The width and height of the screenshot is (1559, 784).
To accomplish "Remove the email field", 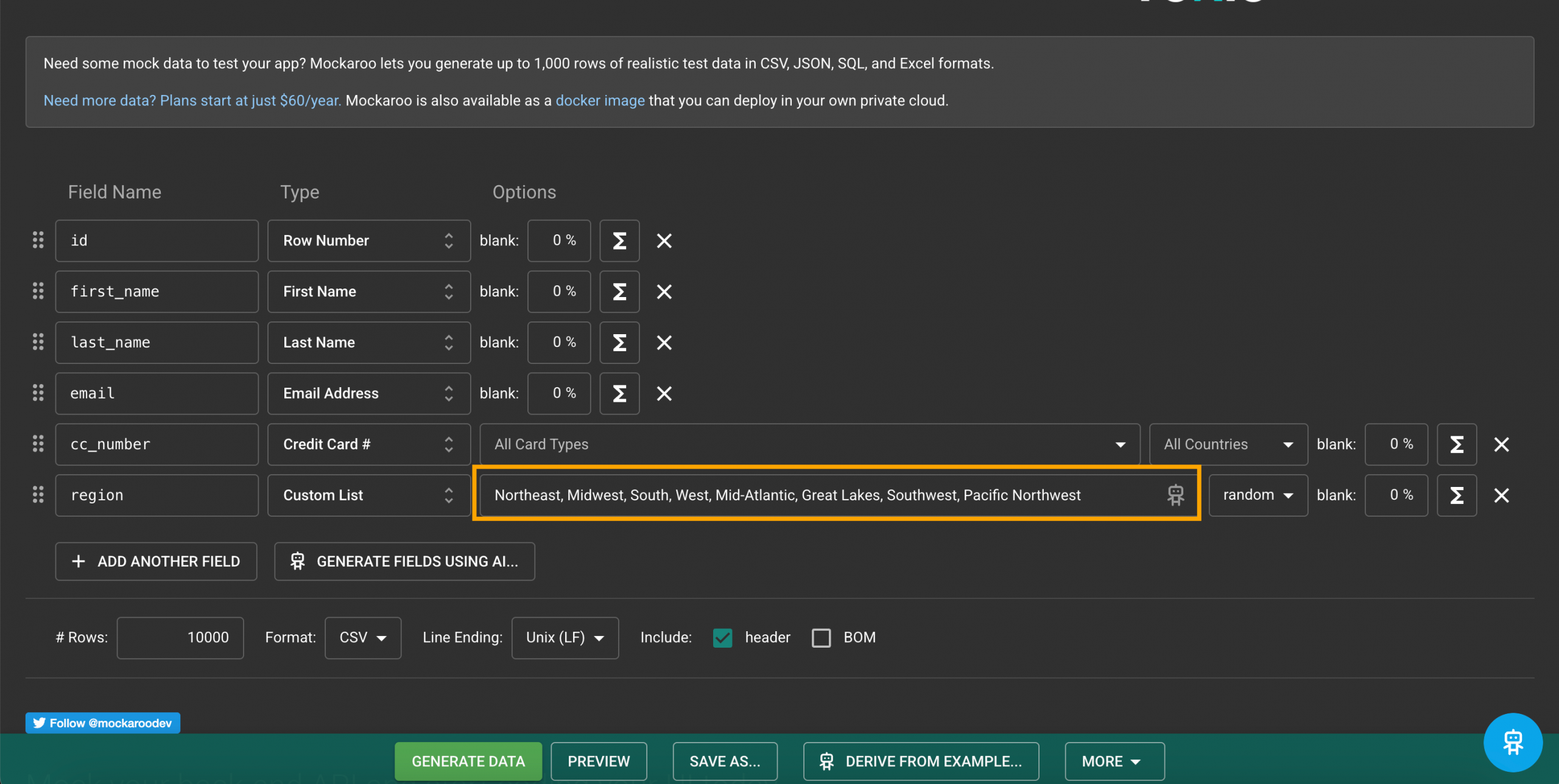I will (664, 393).
